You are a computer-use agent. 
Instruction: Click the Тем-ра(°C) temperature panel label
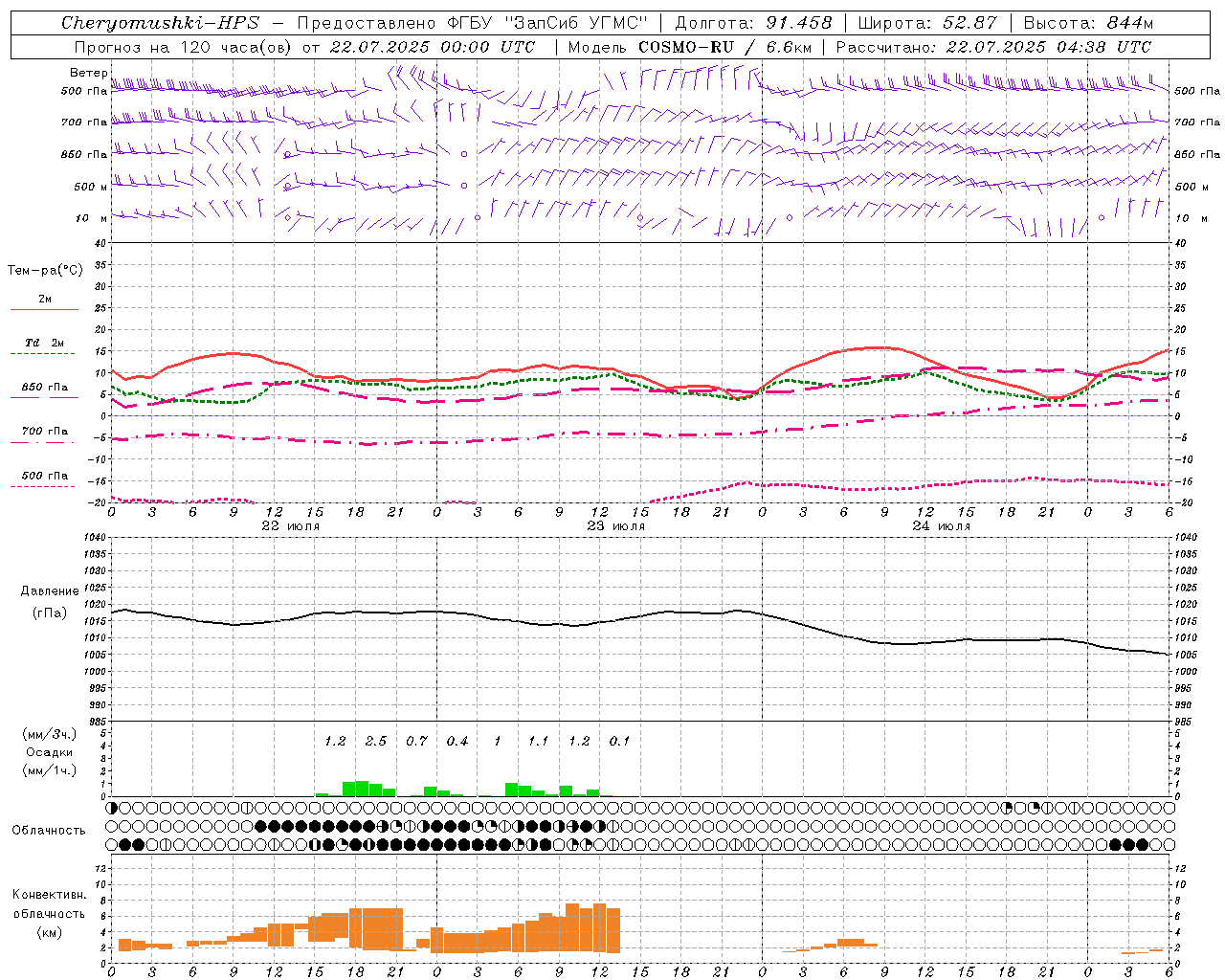[45, 271]
